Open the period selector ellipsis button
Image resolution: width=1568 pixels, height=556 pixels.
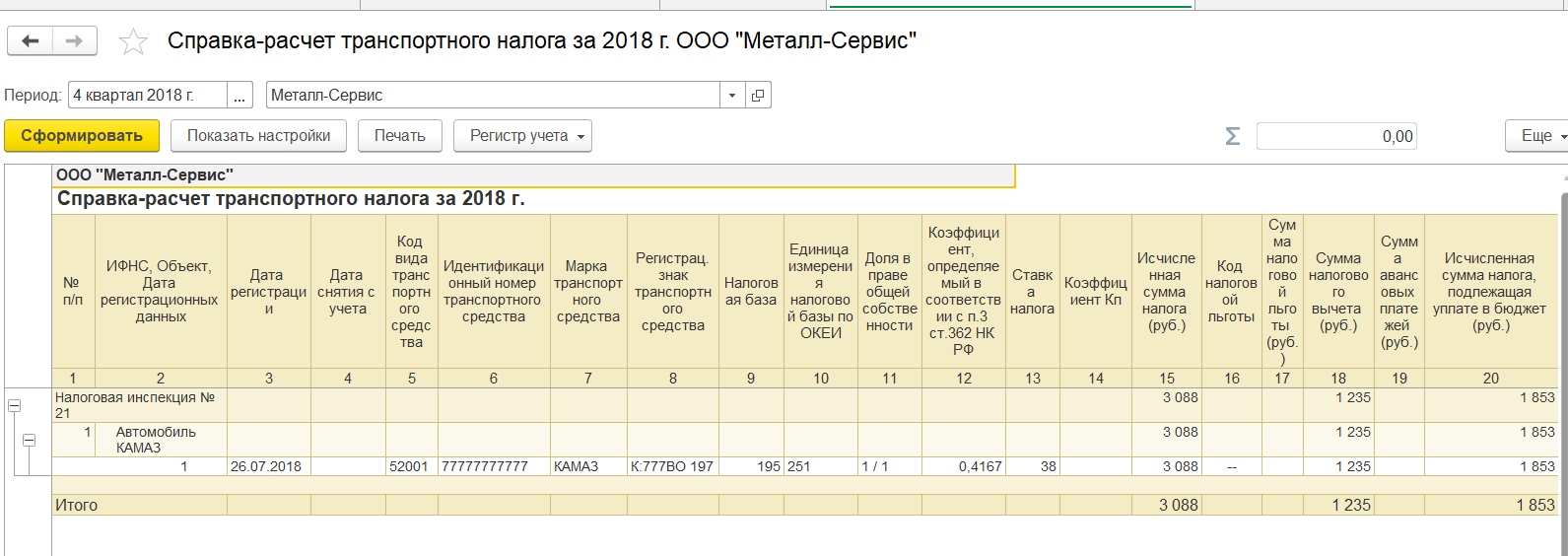coord(239,96)
